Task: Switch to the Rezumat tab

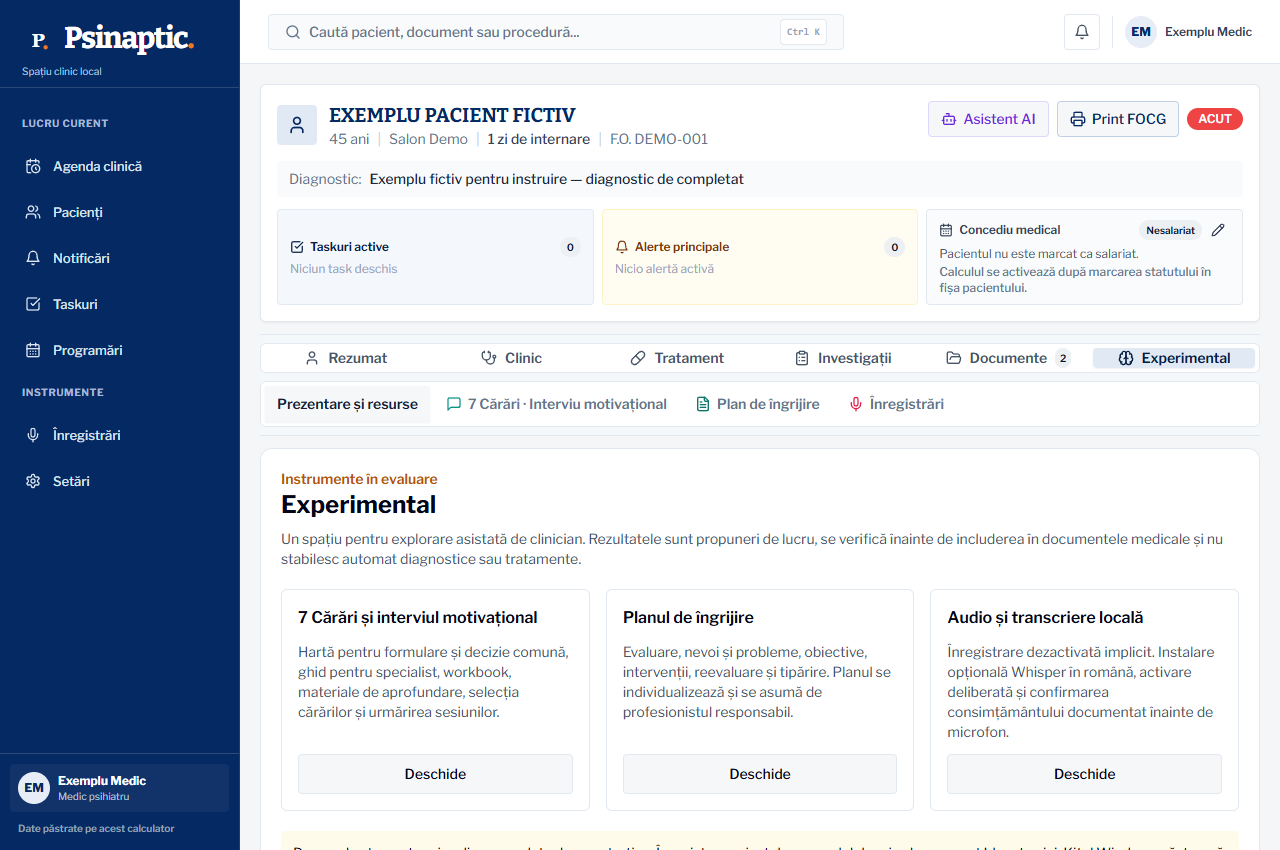Action: 346,358
